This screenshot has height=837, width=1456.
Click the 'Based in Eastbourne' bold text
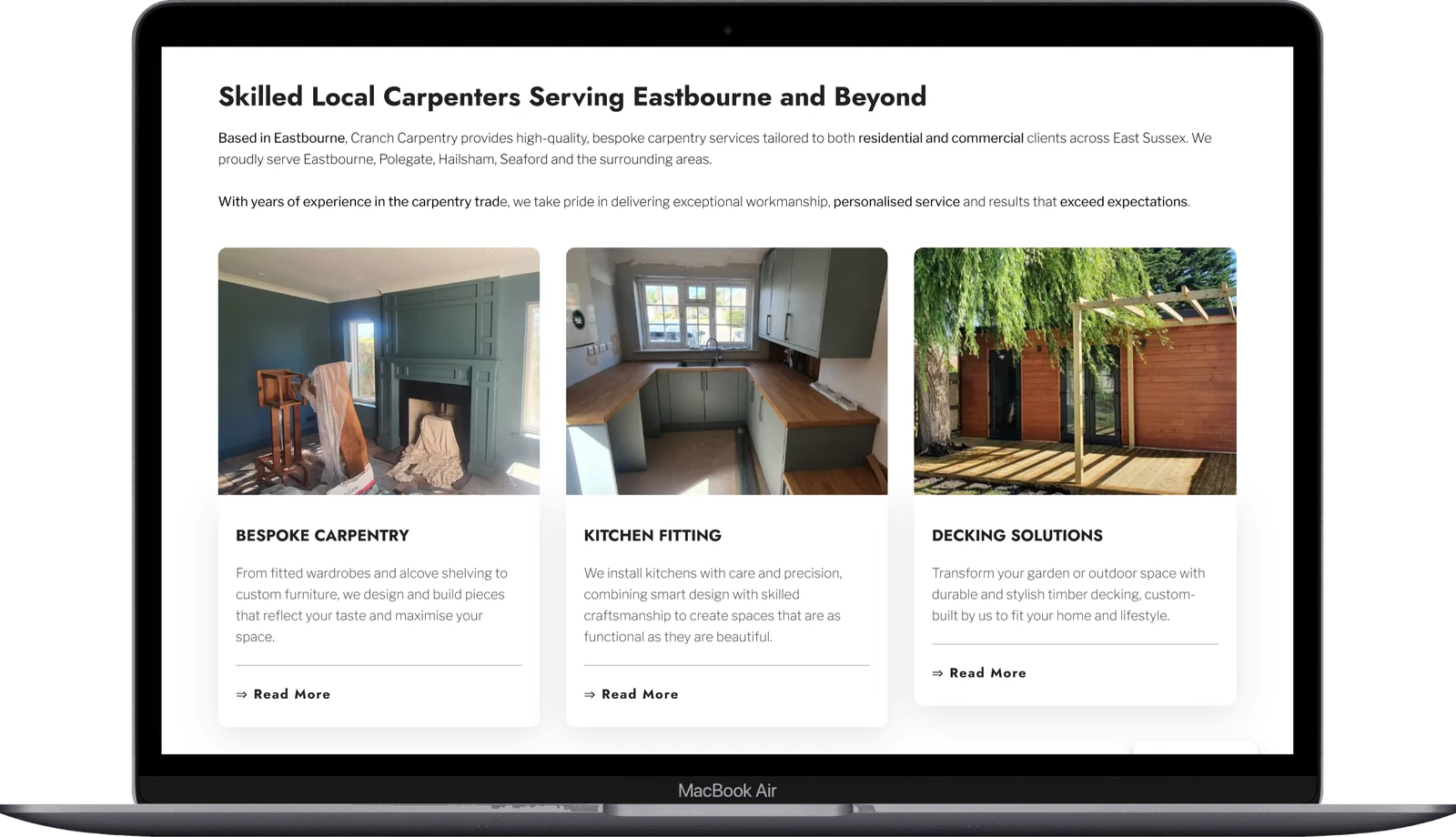pos(281,138)
